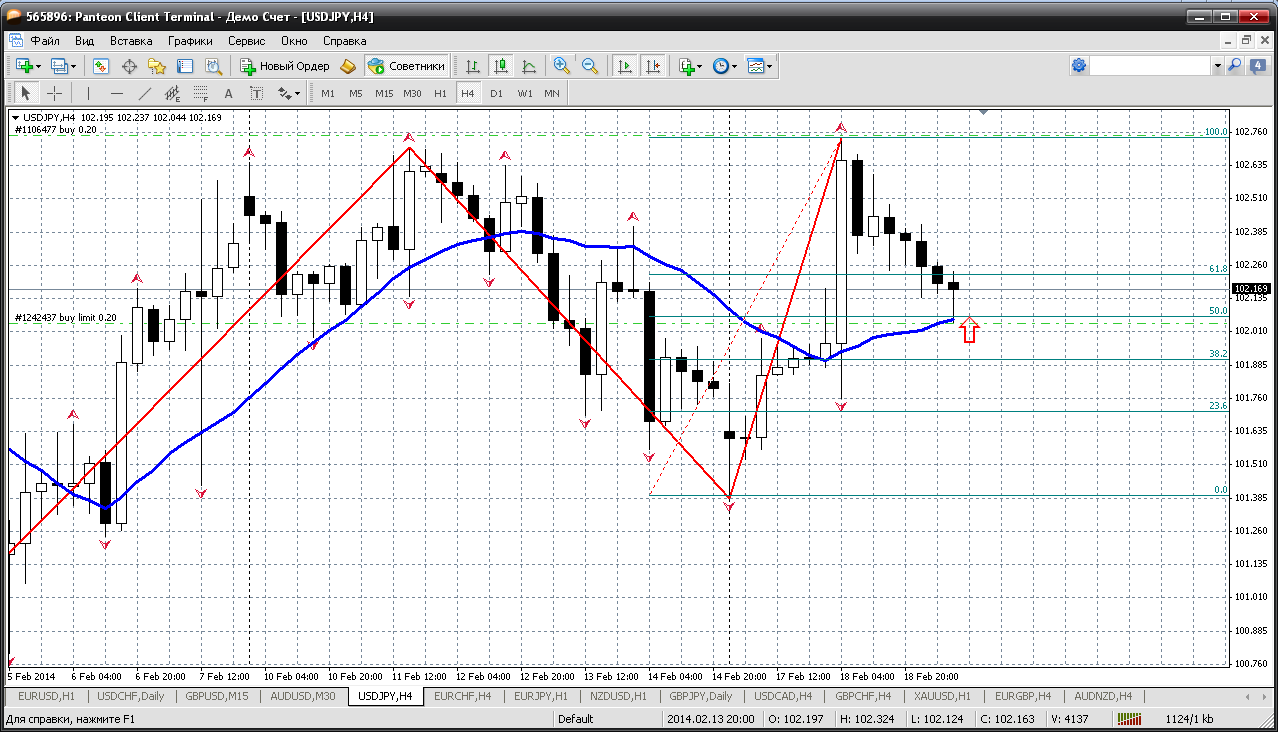
Task: Open the New Chart toolbar icon
Action: coord(24,66)
